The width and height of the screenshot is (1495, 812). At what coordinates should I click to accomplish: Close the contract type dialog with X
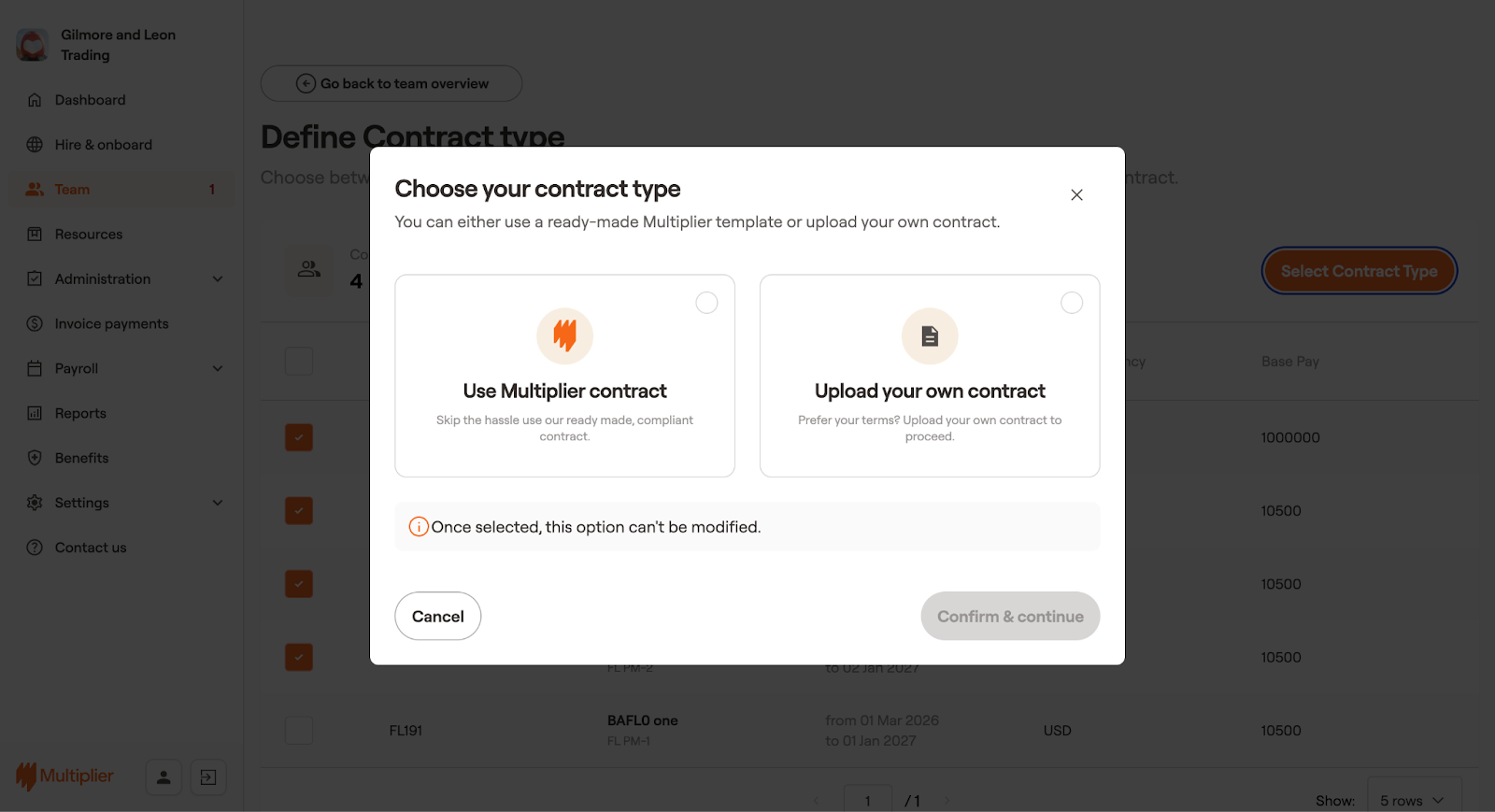1076,195
